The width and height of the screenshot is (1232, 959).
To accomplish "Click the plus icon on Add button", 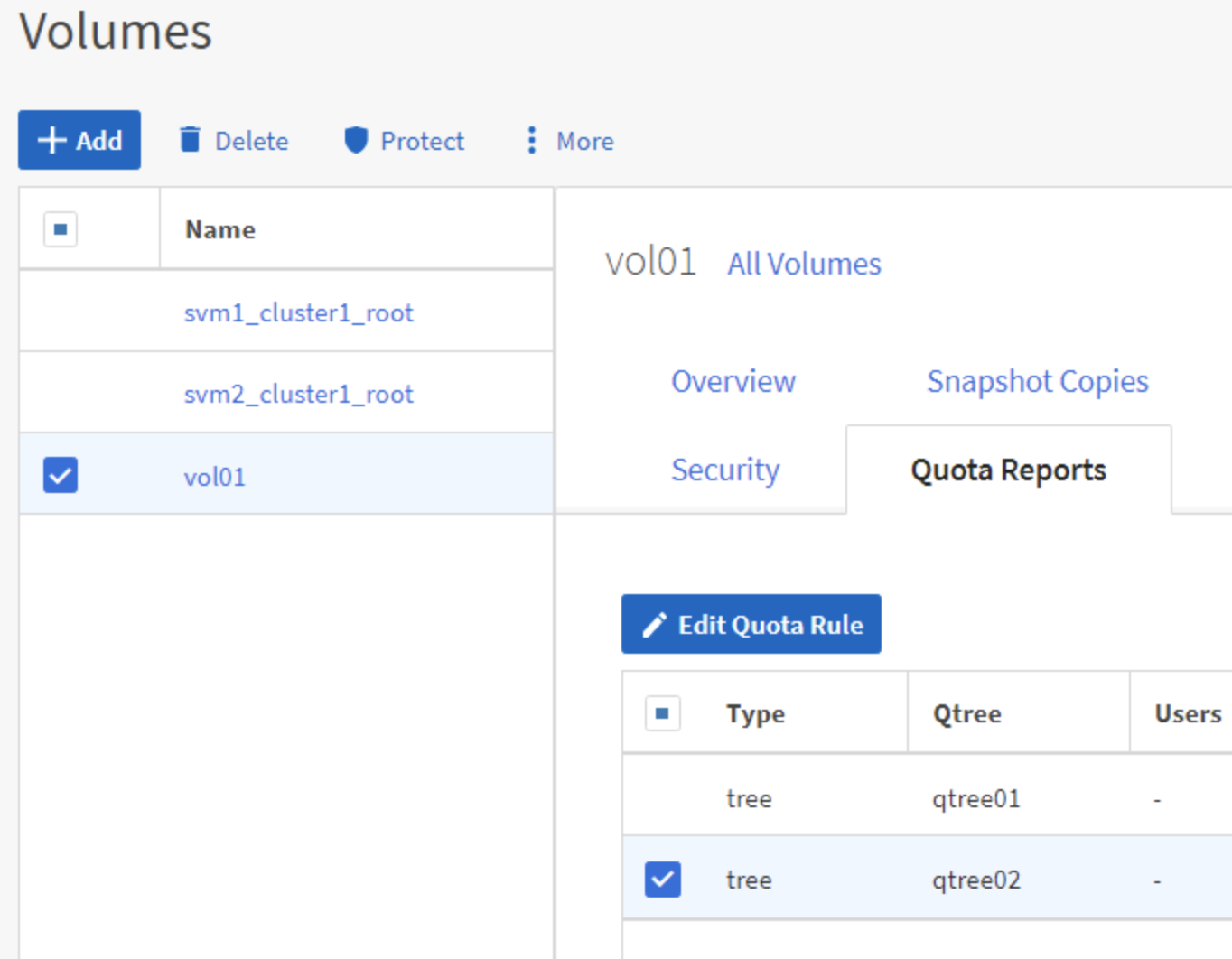I will click(x=52, y=140).
